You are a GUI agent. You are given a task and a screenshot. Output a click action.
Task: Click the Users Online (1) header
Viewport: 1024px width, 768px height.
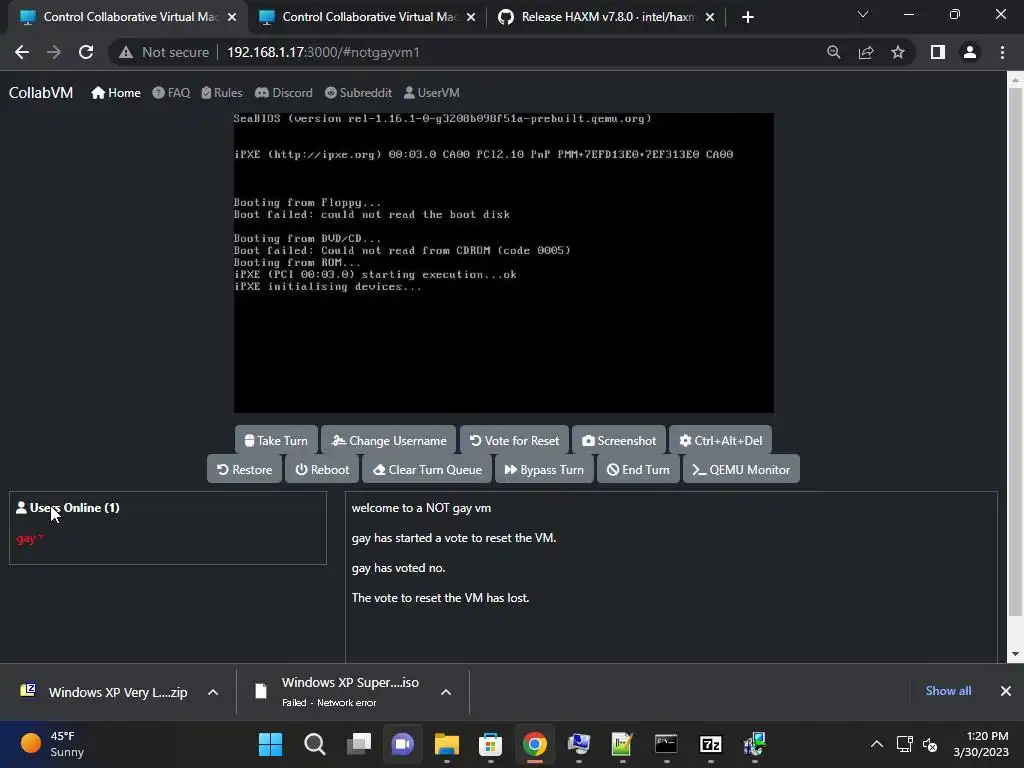68,507
